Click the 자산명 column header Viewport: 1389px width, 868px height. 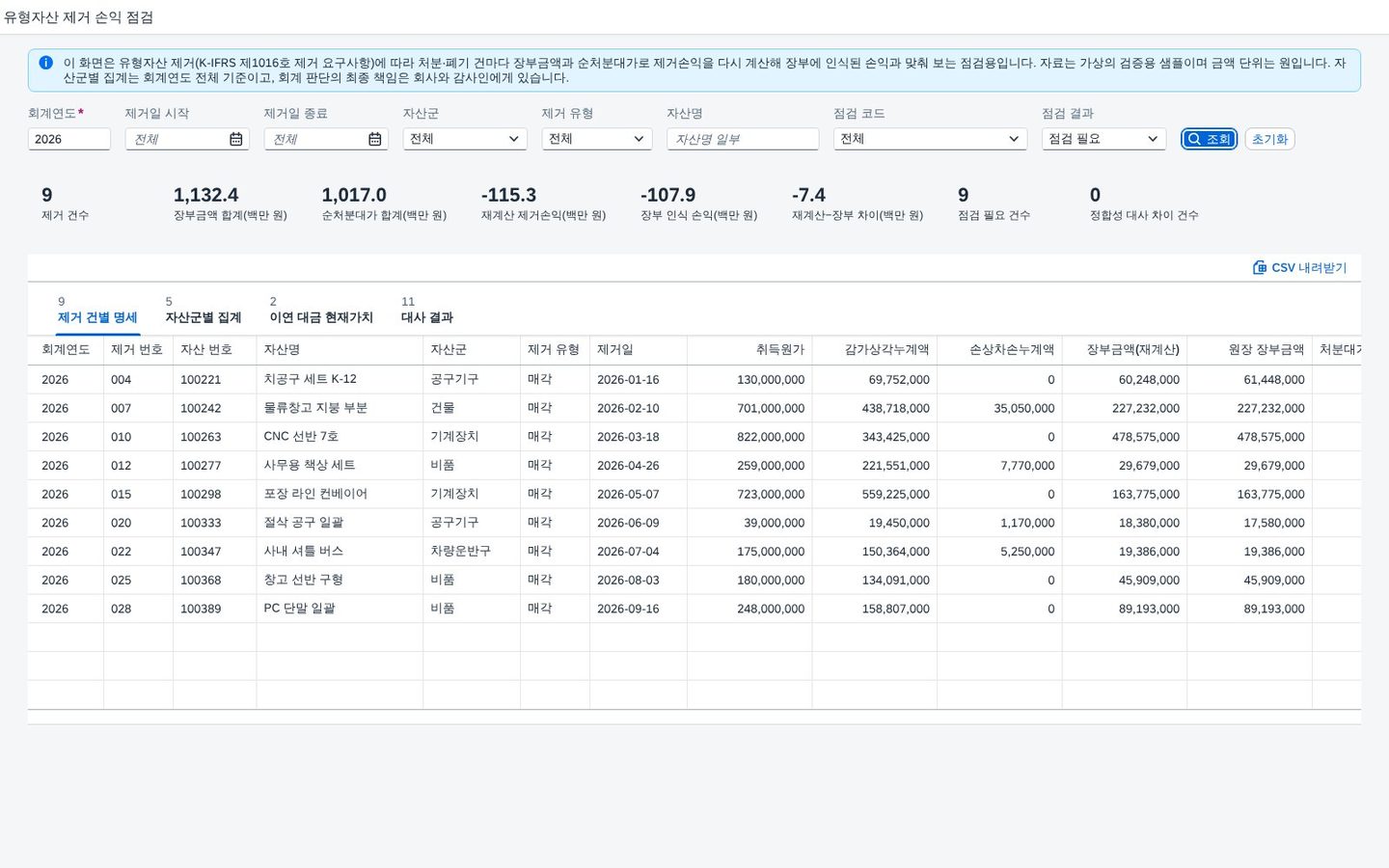coord(340,350)
